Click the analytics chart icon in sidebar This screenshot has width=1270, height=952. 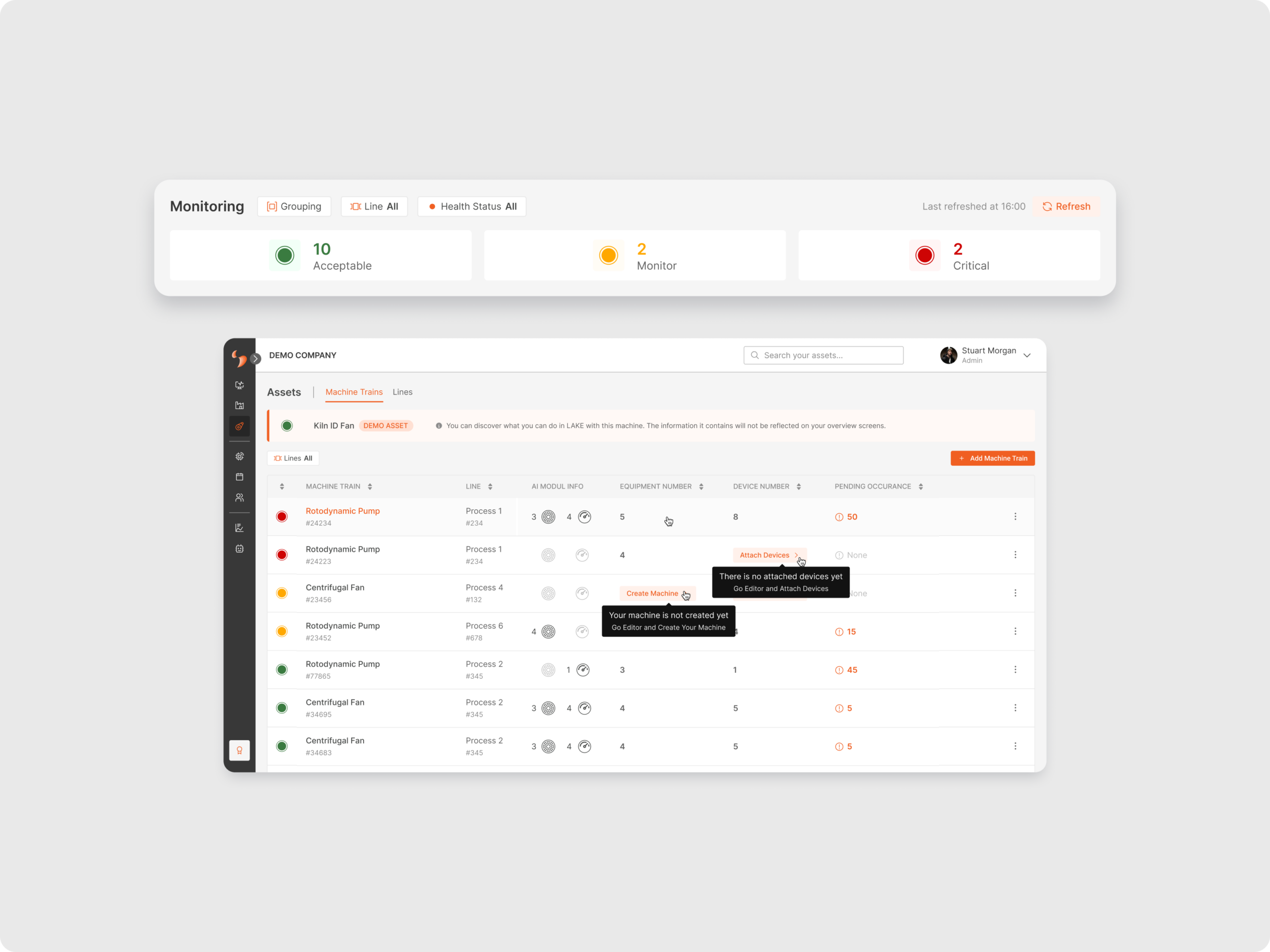(239, 528)
